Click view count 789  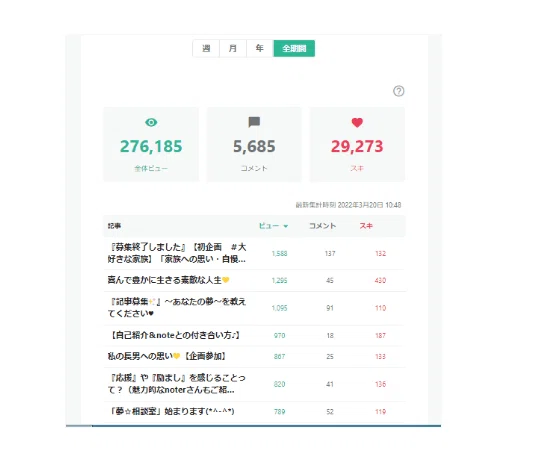(x=279, y=412)
